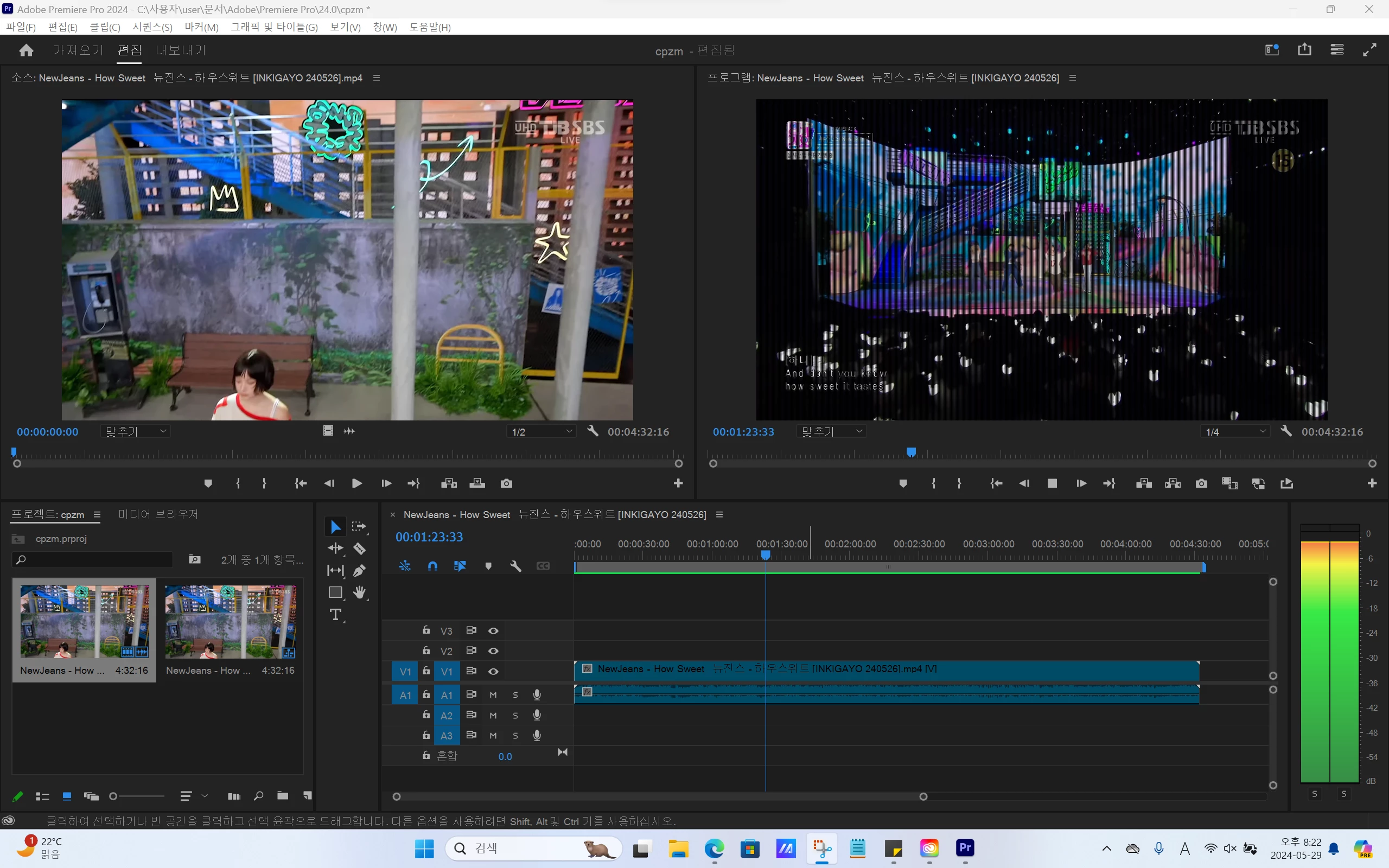
Task: Hide V1 track output with eye icon
Action: pyautogui.click(x=493, y=671)
